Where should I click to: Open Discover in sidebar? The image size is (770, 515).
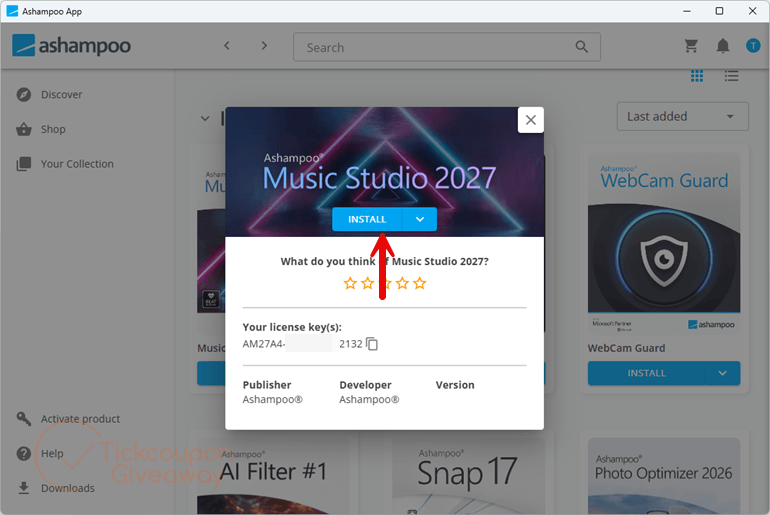click(x=61, y=94)
